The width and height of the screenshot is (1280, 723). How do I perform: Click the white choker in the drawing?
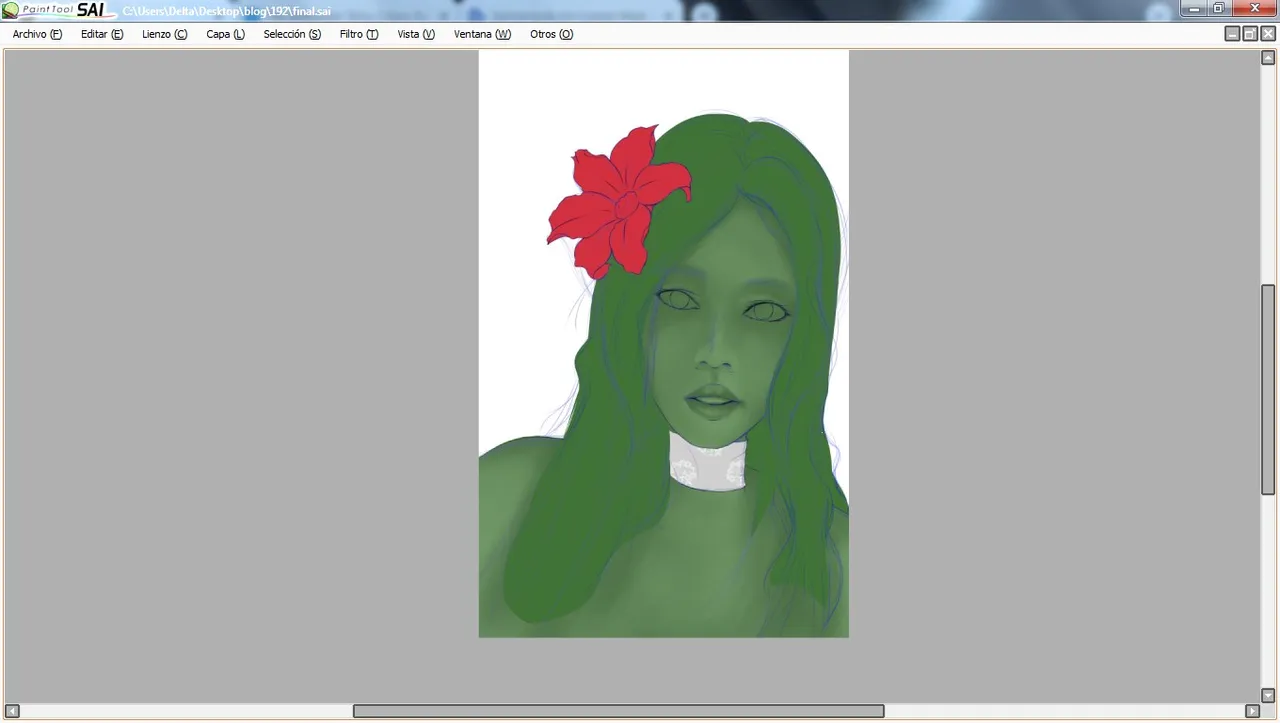708,463
